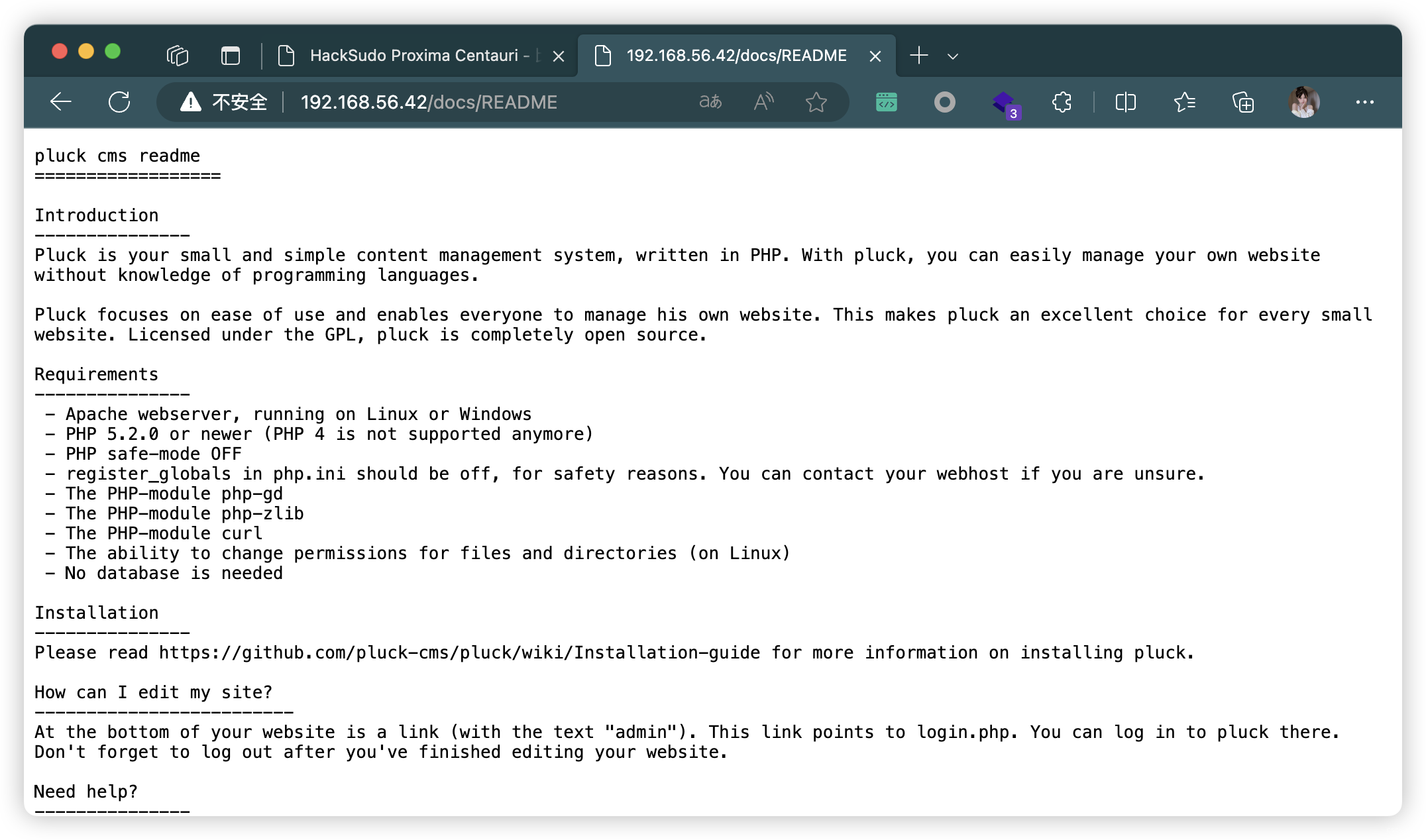Click the macOS green fullscreen button
Image resolution: width=1426 pixels, height=840 pixels.
tap(113, 51)
